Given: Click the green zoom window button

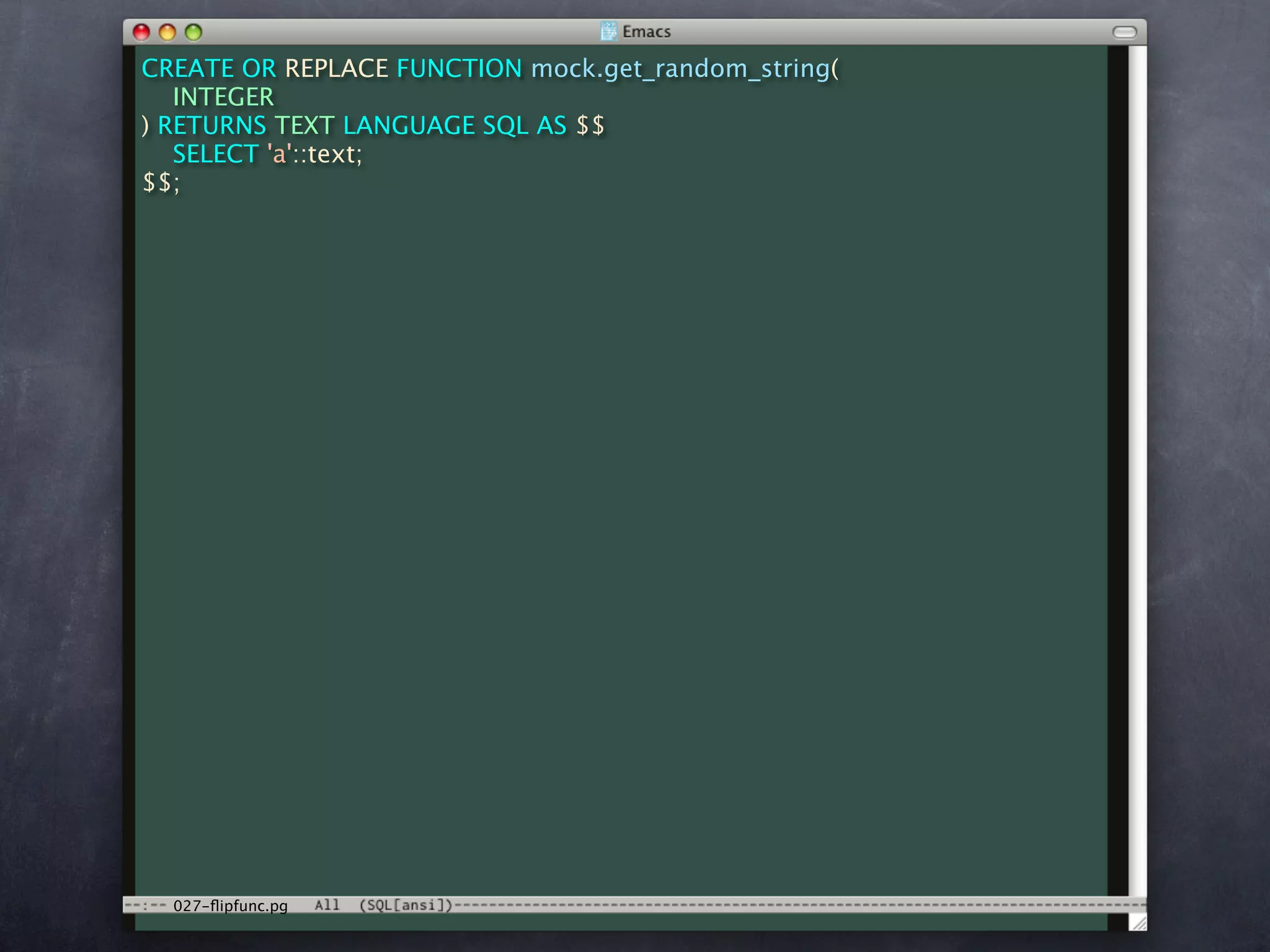Looking at the screenshot, I should tap(193, 32).
